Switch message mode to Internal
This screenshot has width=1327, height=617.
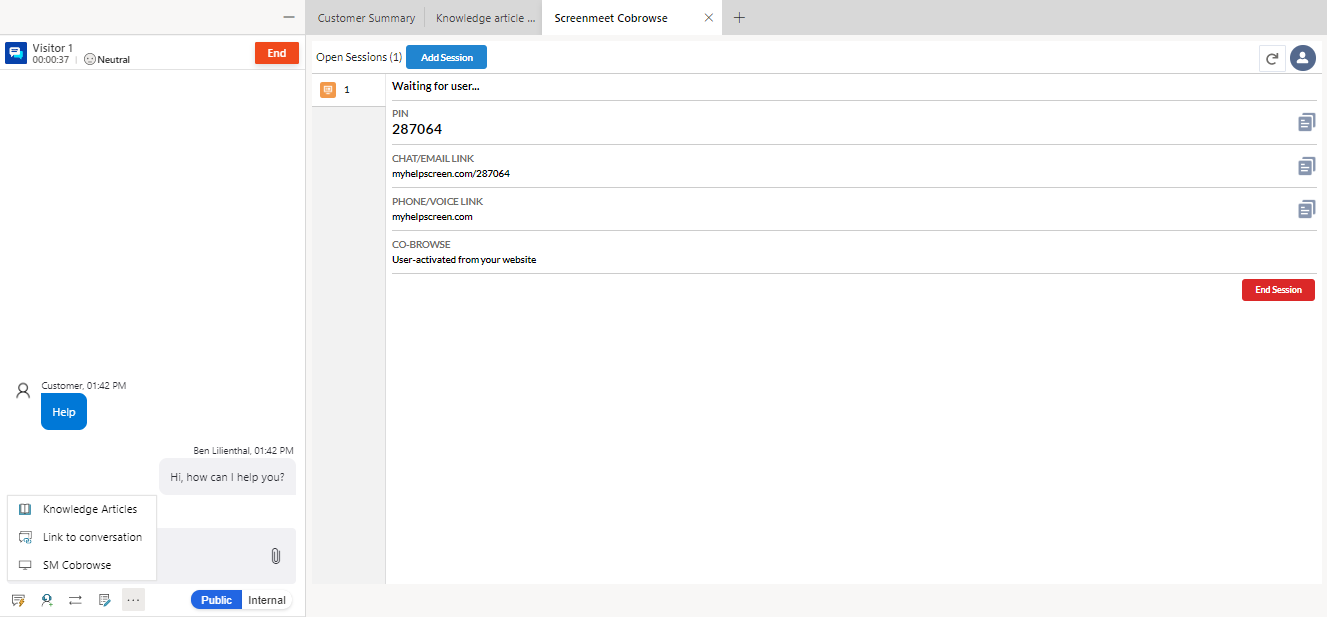(x=267, y=600)
